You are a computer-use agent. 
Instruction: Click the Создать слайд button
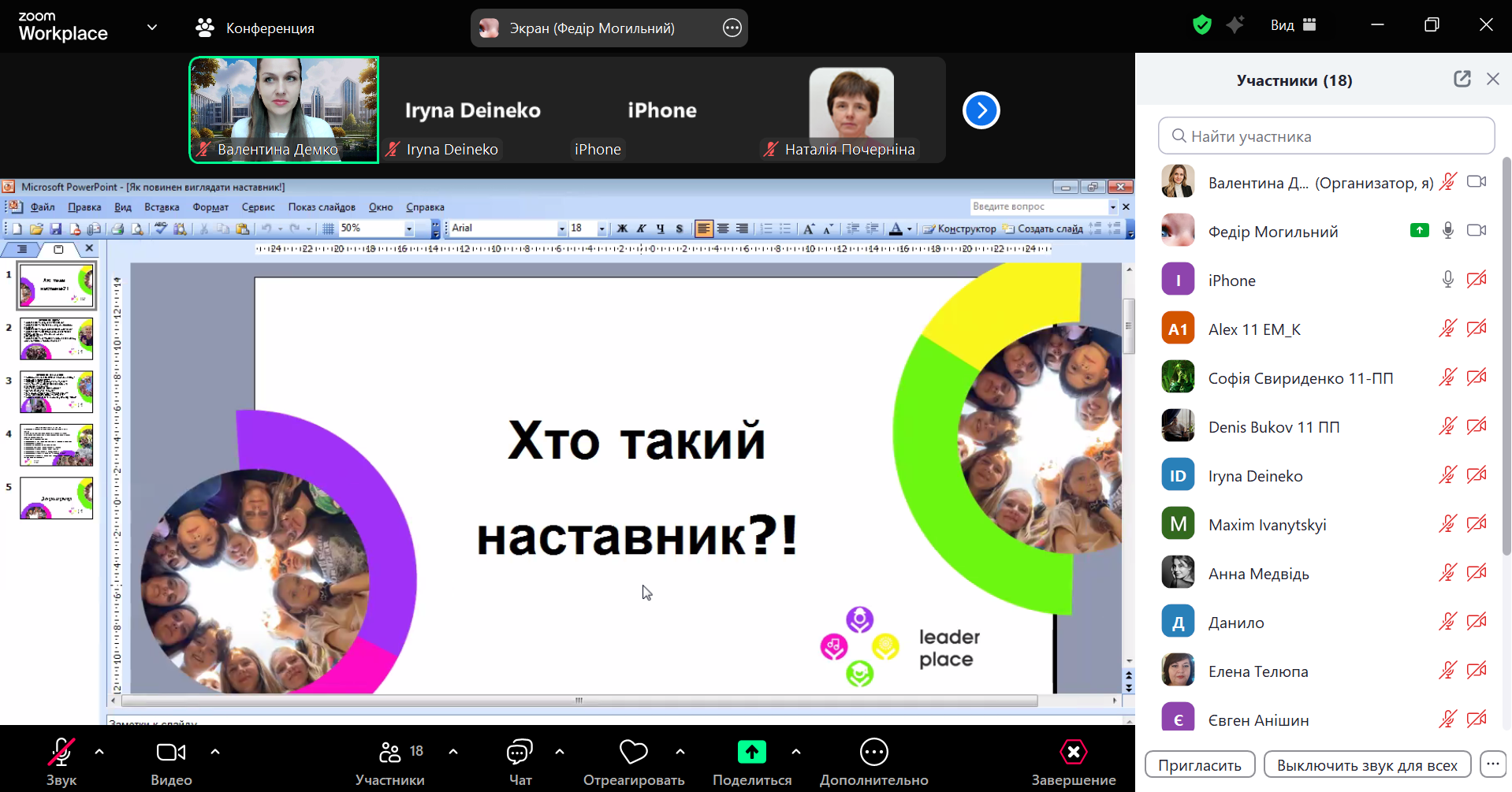coord(1043,229)
